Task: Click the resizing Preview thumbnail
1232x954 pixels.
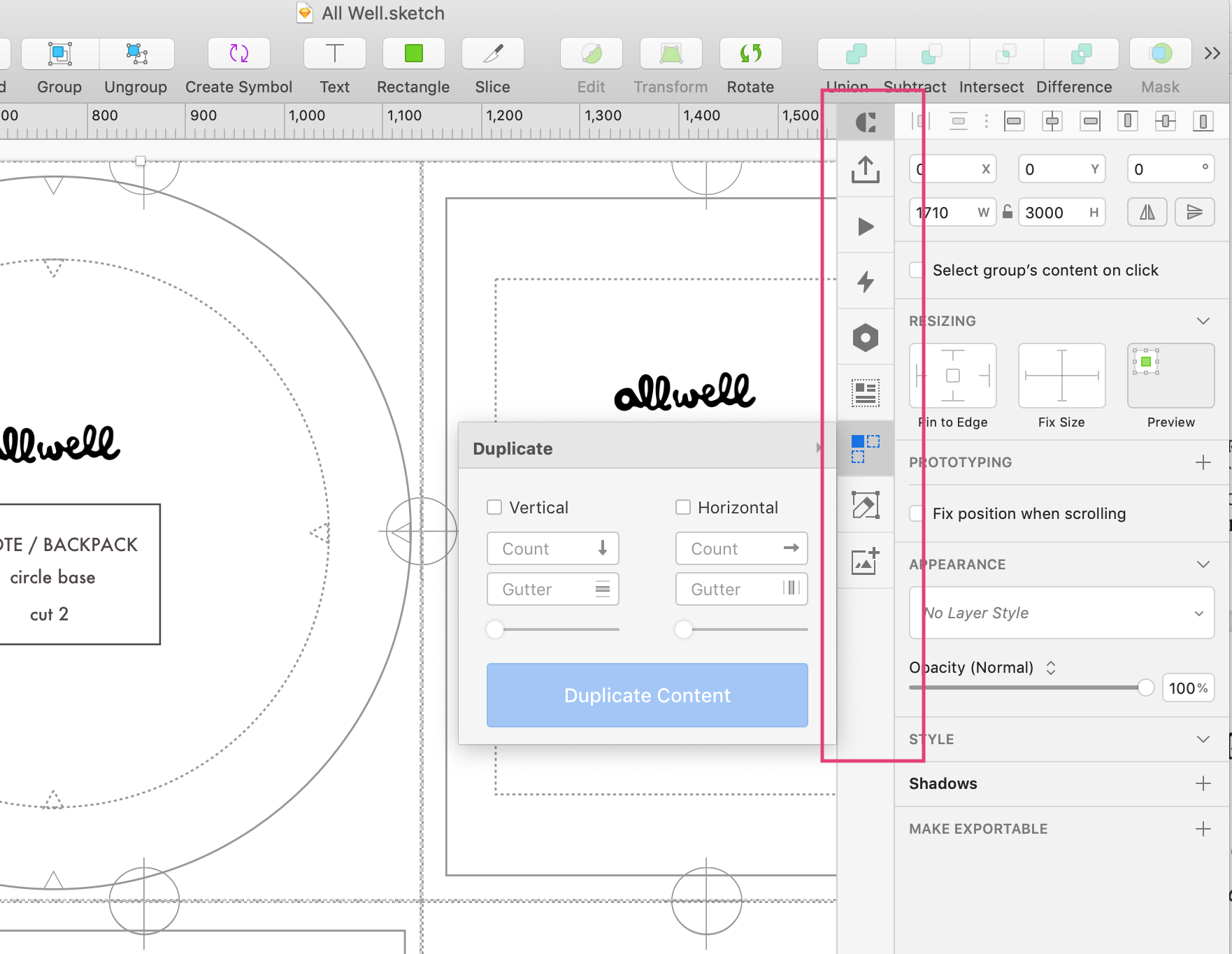Action: [x=1171, y=376]
